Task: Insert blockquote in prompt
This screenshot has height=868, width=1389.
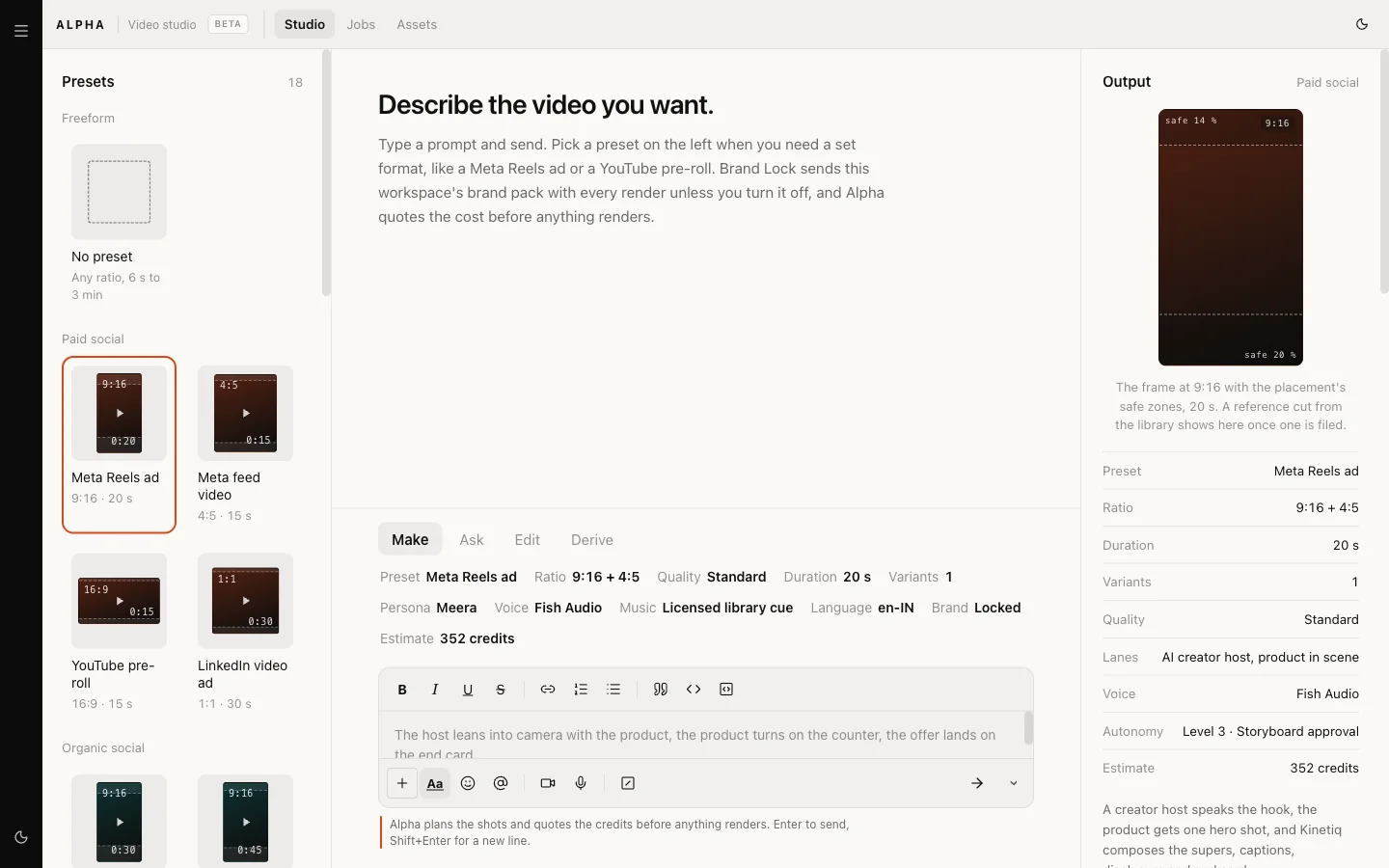Action: pos(661,690)
